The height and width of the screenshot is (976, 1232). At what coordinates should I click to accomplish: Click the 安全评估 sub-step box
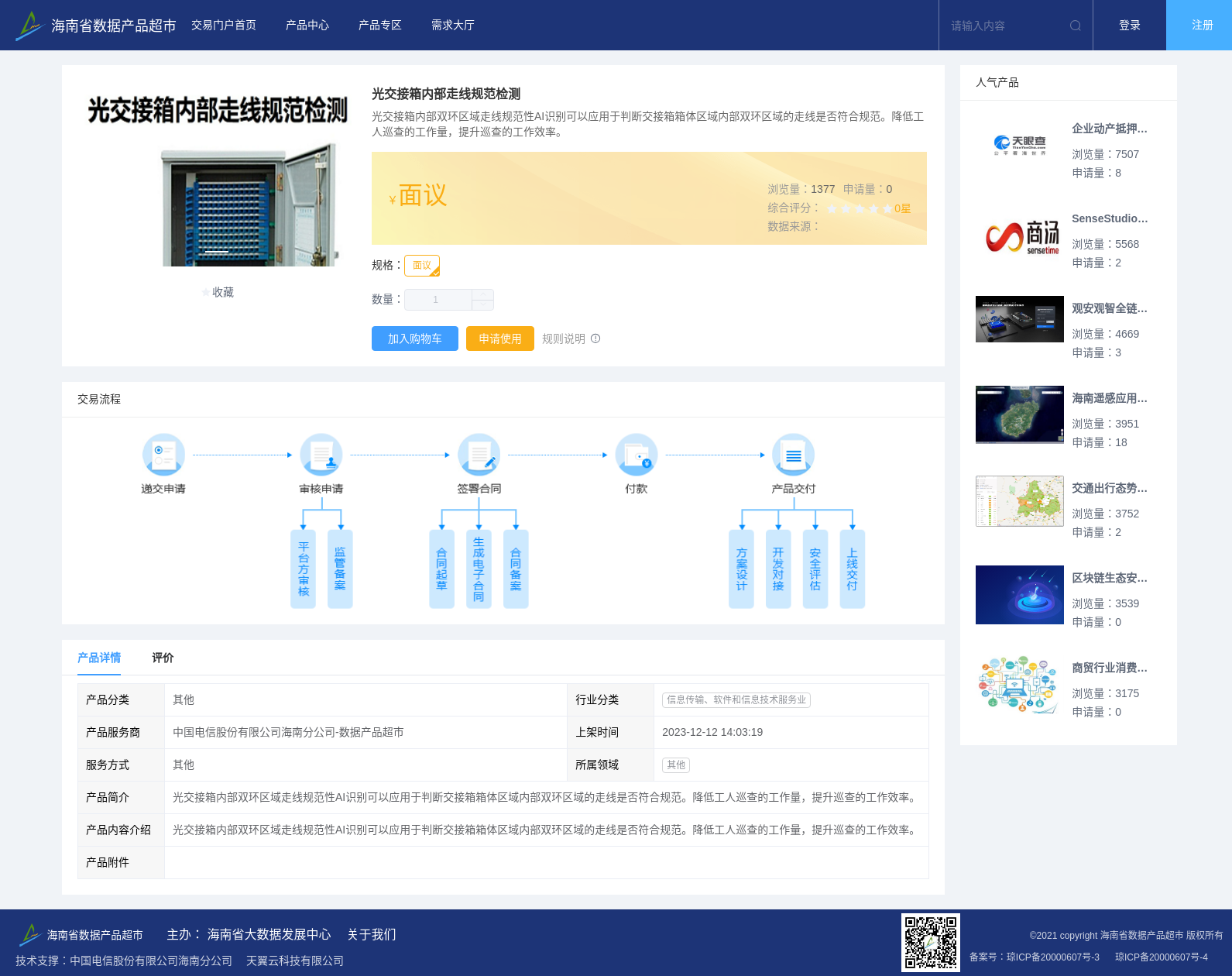(x=815, y=569)
